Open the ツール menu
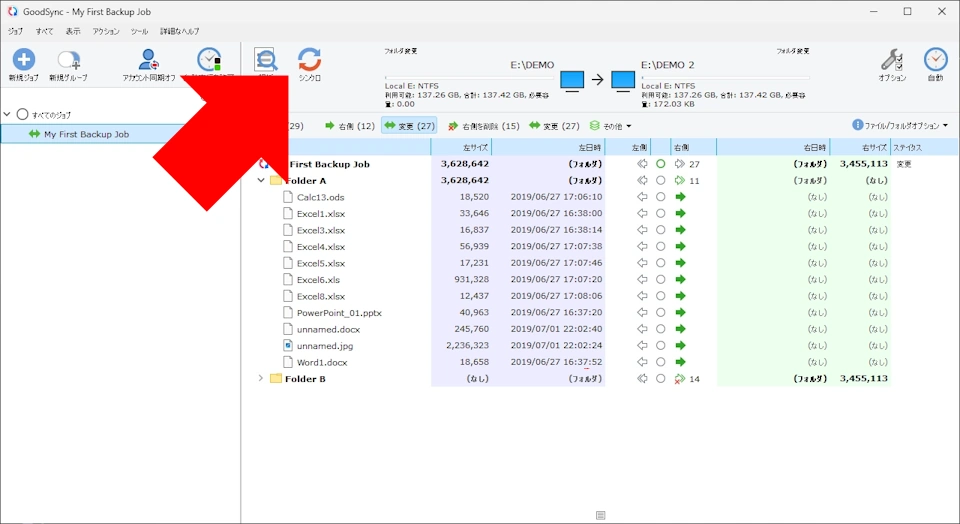Viewport: 960px width, 524px height. click(x=139, y=31)
